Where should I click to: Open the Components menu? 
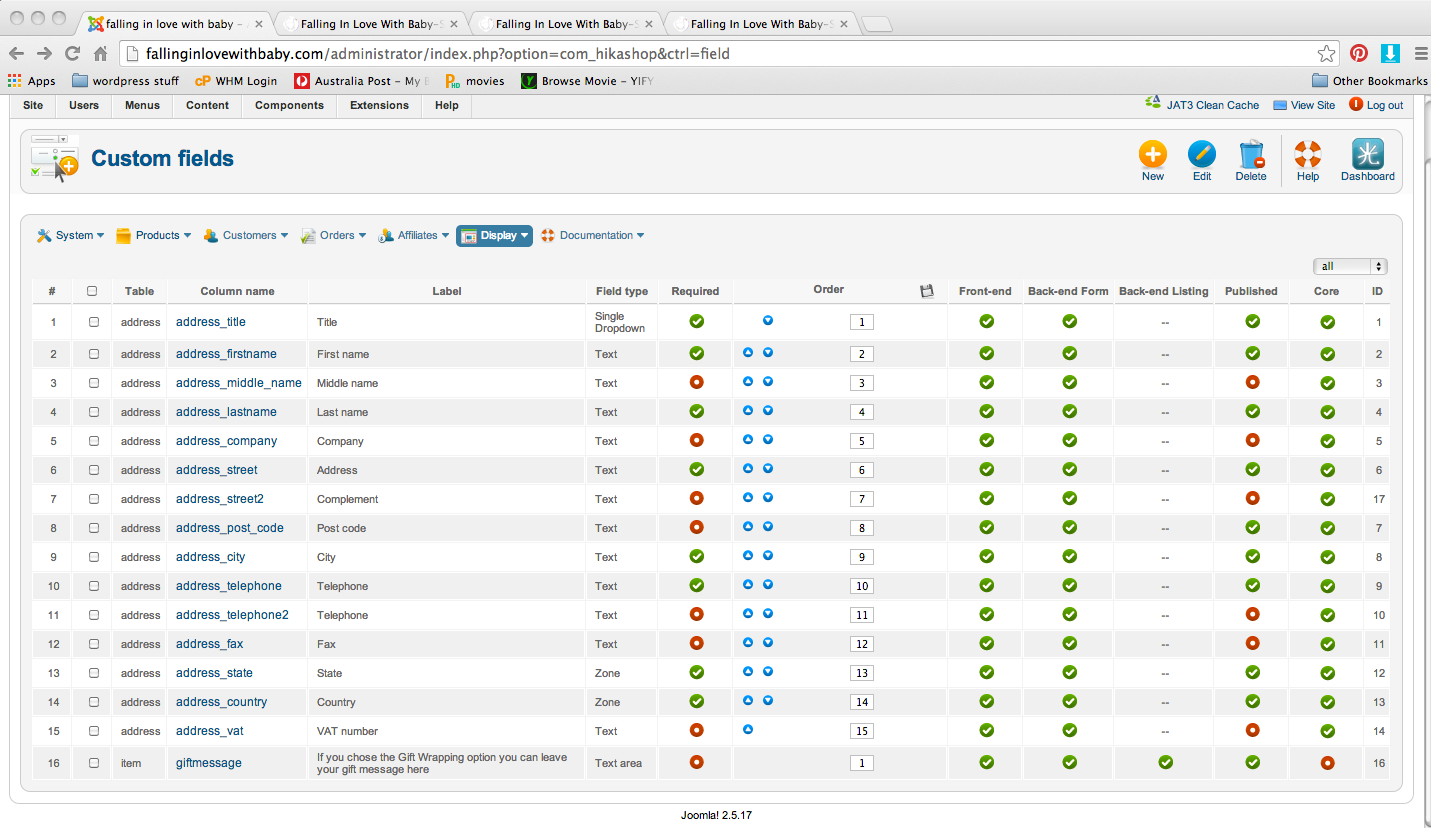click(289, 105)
